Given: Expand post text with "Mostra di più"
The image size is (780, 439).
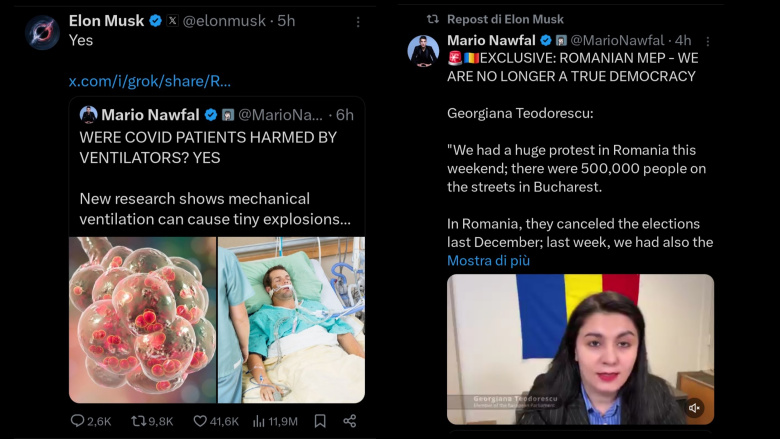Looking at the screenshot, I should tap(488, 261).
